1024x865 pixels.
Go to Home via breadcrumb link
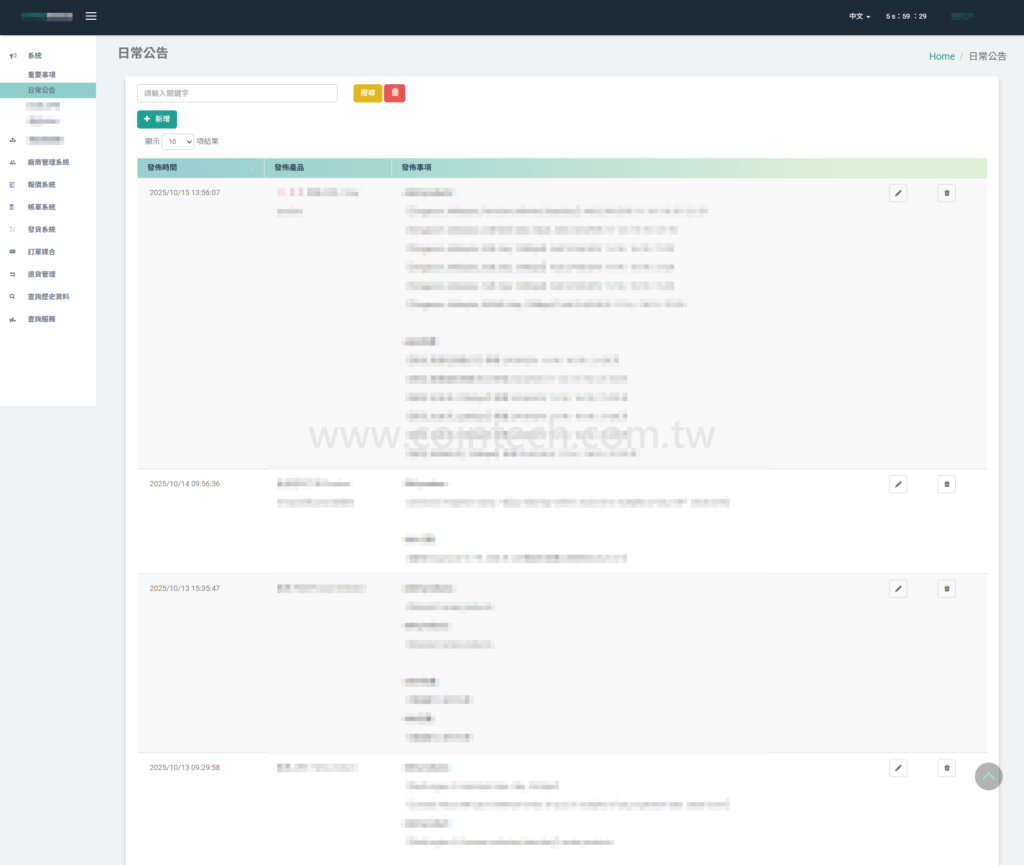point(941,57)
